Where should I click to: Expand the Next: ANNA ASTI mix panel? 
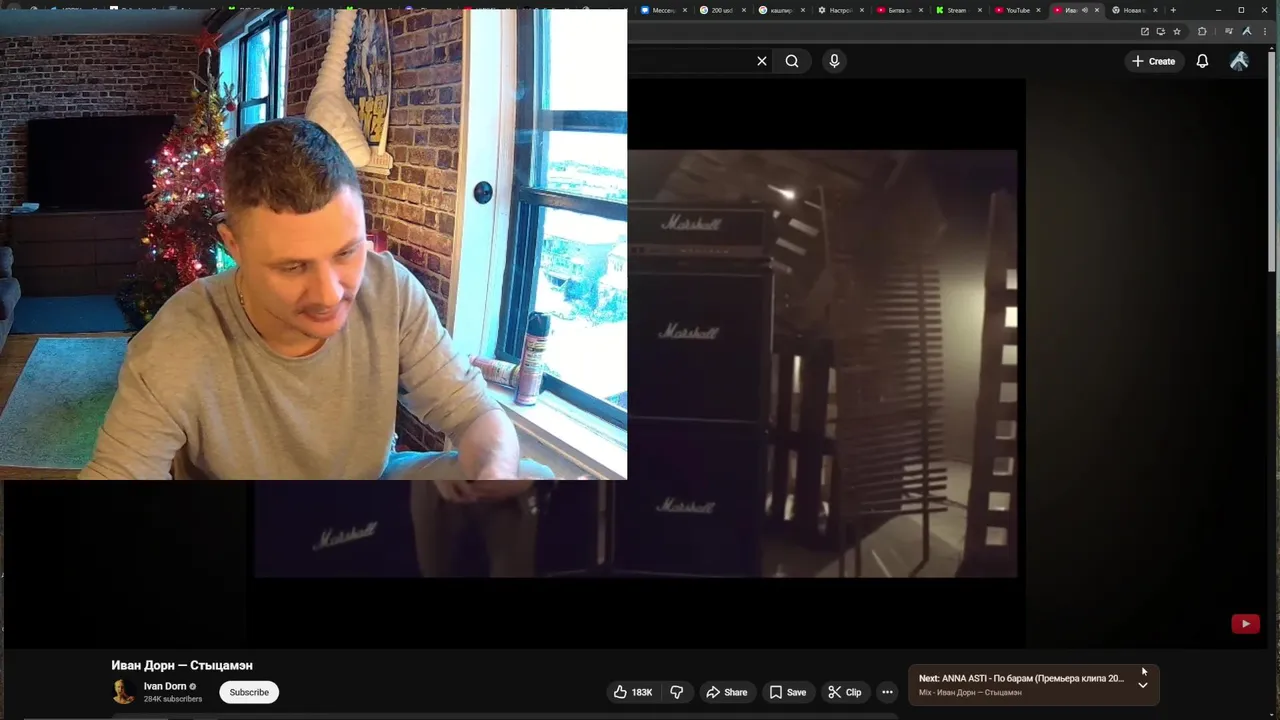[1143, 685]
